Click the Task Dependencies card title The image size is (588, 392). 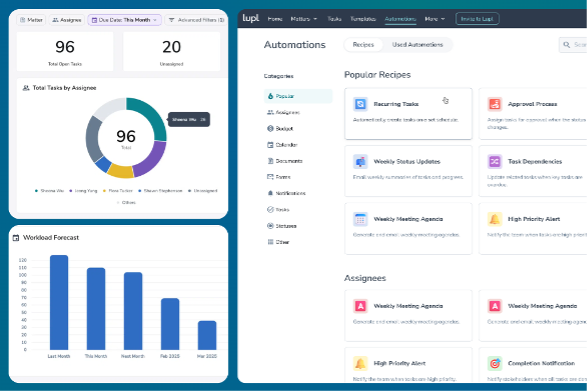click(x=535, y=162)
